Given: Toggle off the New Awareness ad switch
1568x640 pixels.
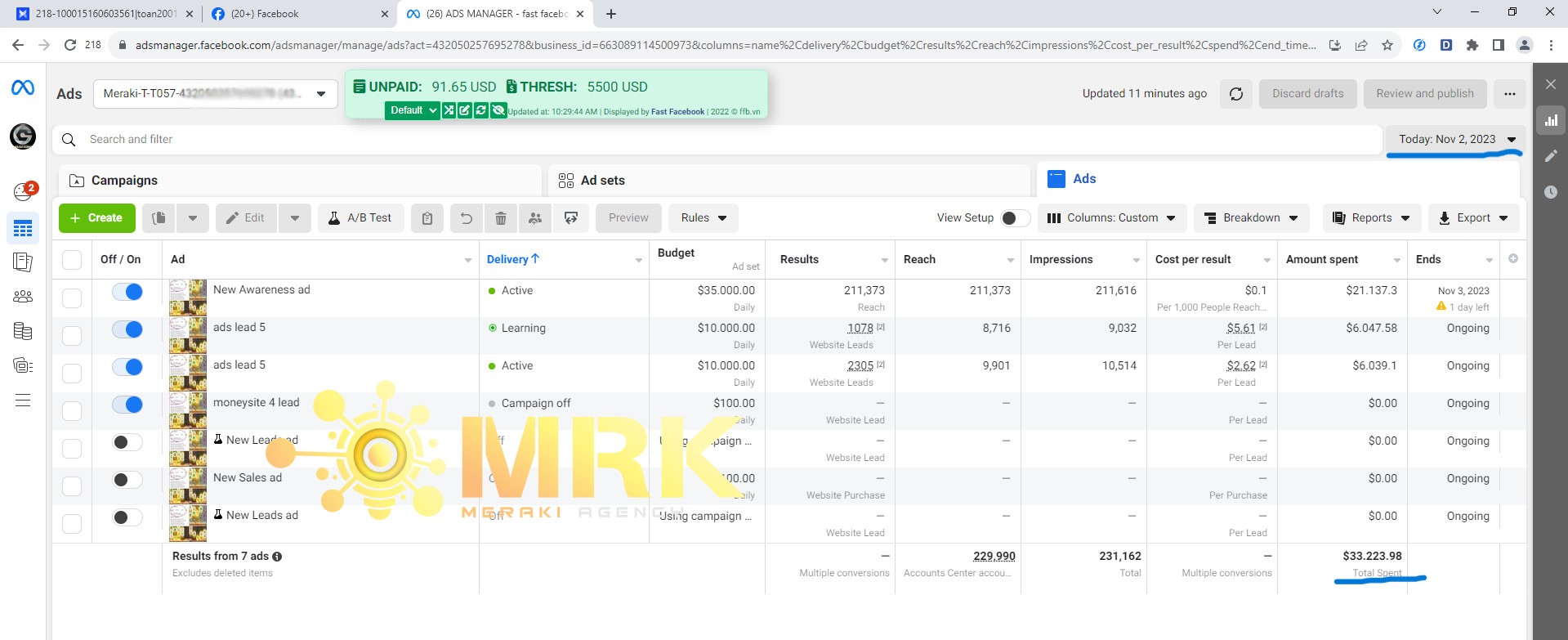Looking at the screenshot, I should coord(127,292).
